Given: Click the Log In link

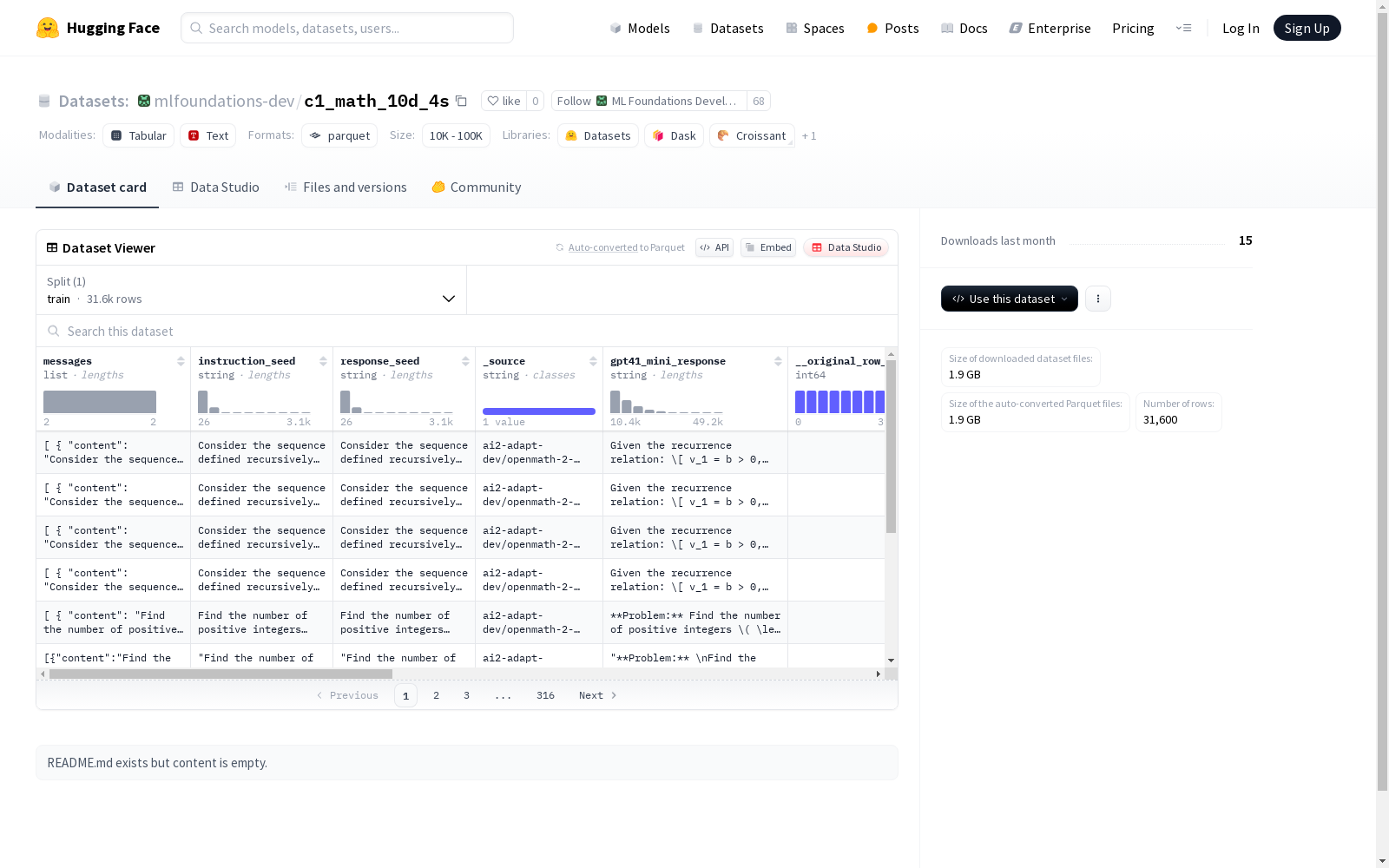Looking at the screenshot, I should [x=1241, y=28].
